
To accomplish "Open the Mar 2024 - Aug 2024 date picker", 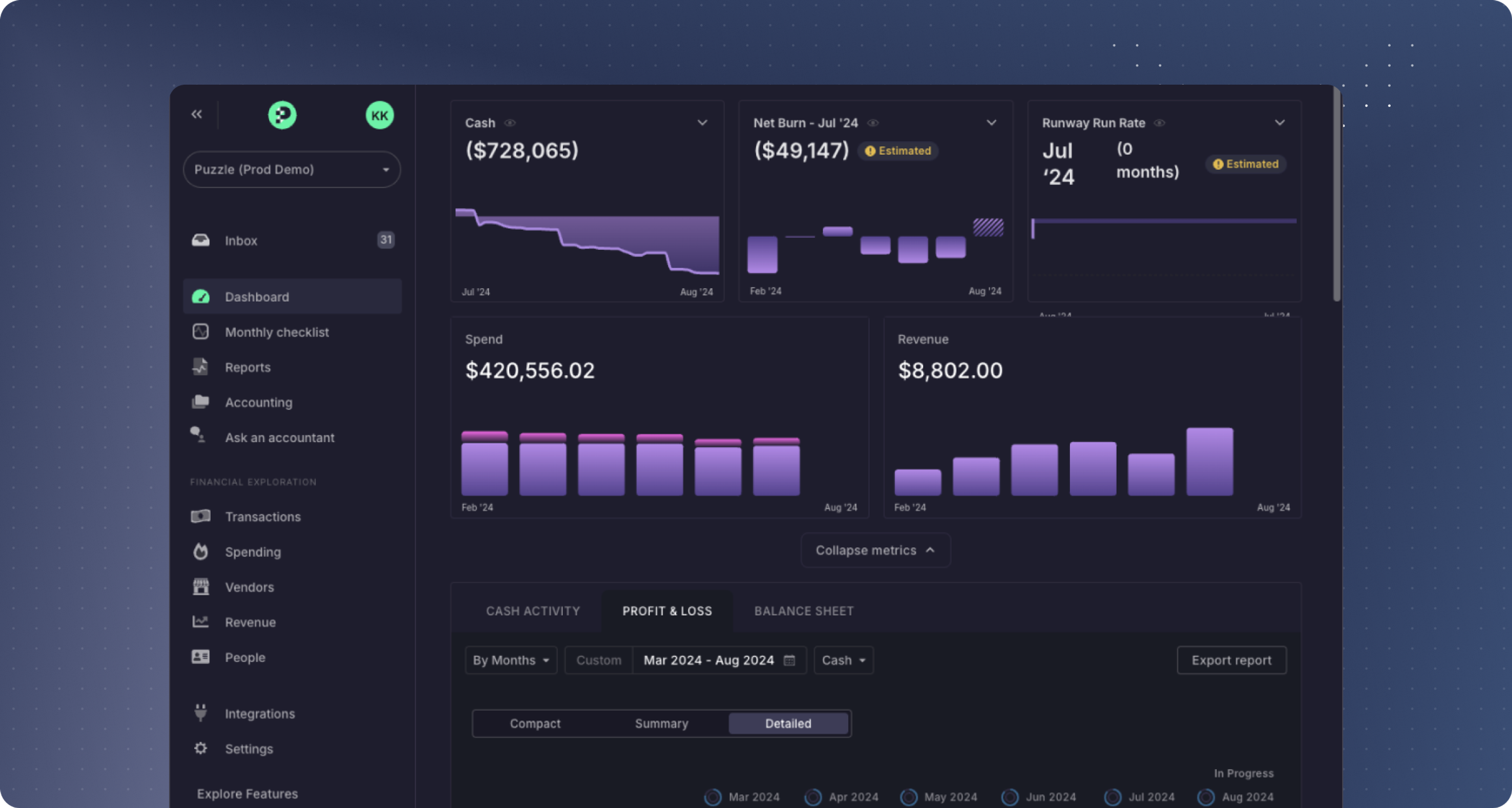I will (719, 660).
